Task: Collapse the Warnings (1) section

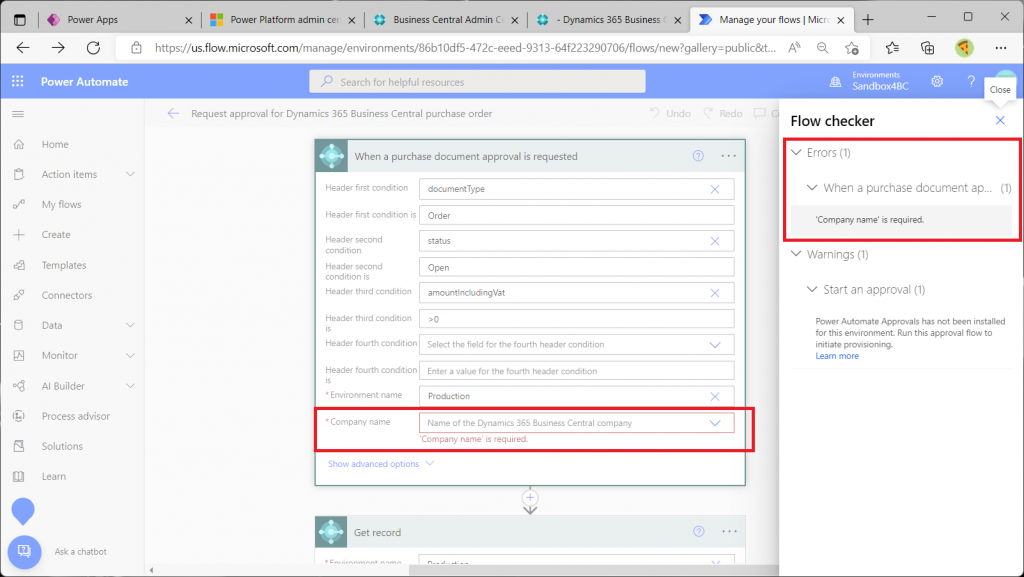Action: point(796,254)
